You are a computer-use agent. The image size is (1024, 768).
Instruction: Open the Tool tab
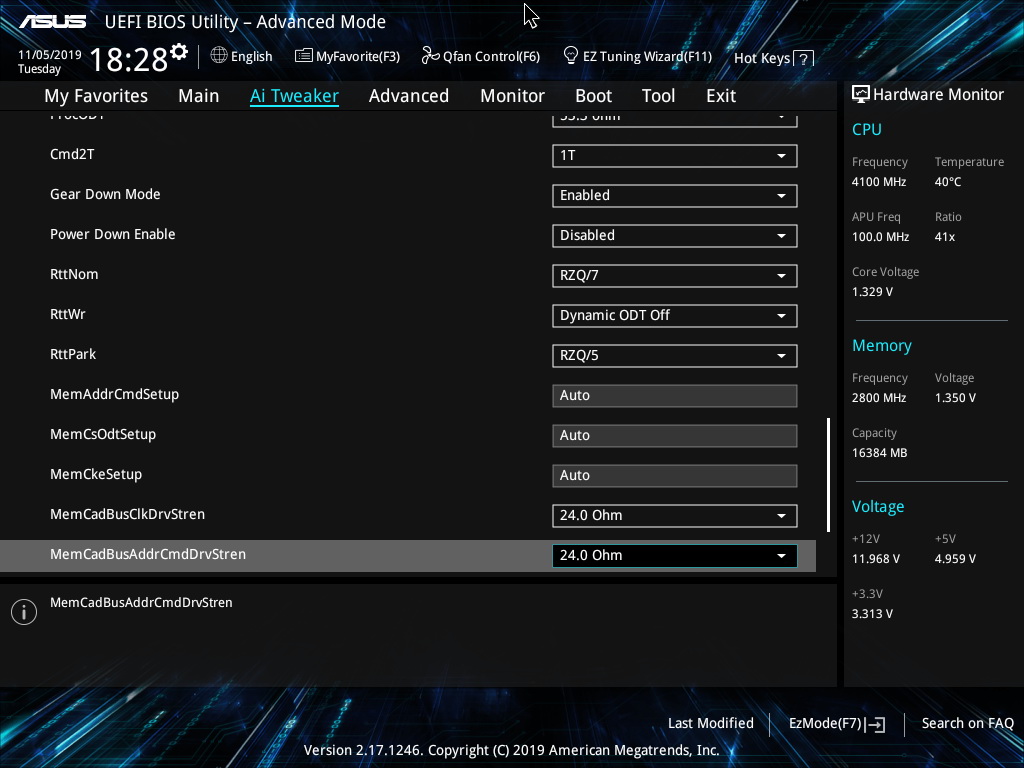click(x=658, y=96)
